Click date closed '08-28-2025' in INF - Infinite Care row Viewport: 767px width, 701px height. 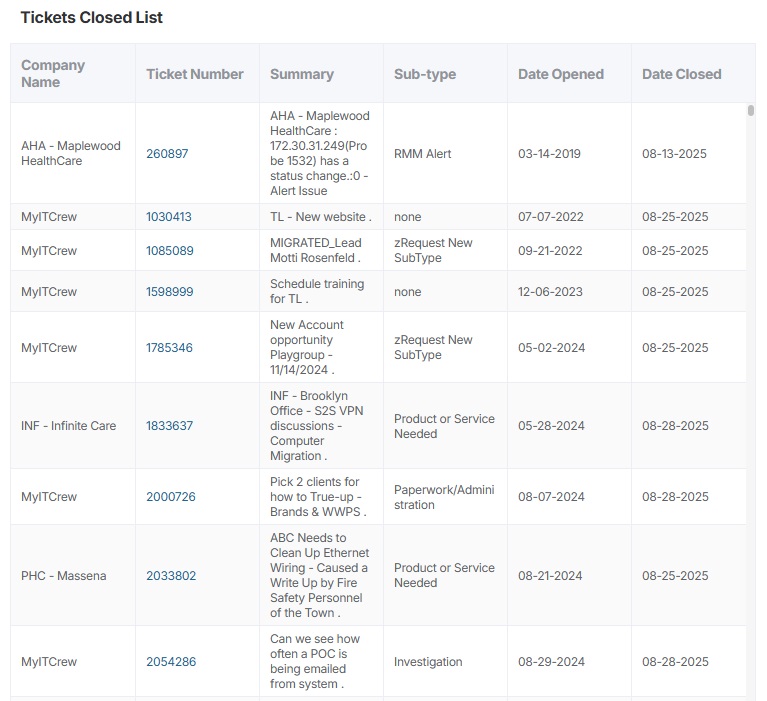click(x=675, y=426)
